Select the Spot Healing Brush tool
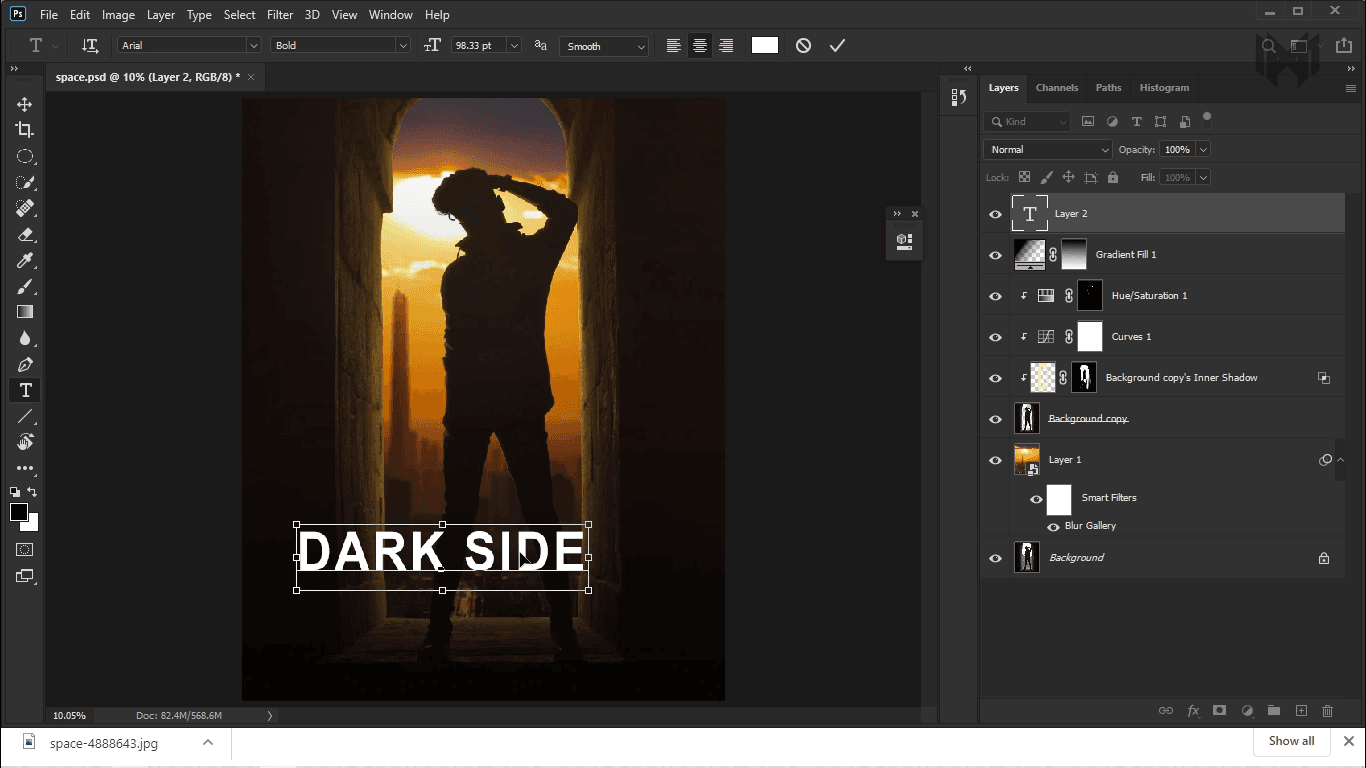The height and width of the screenshot is (768, 1366). point(25,208)
